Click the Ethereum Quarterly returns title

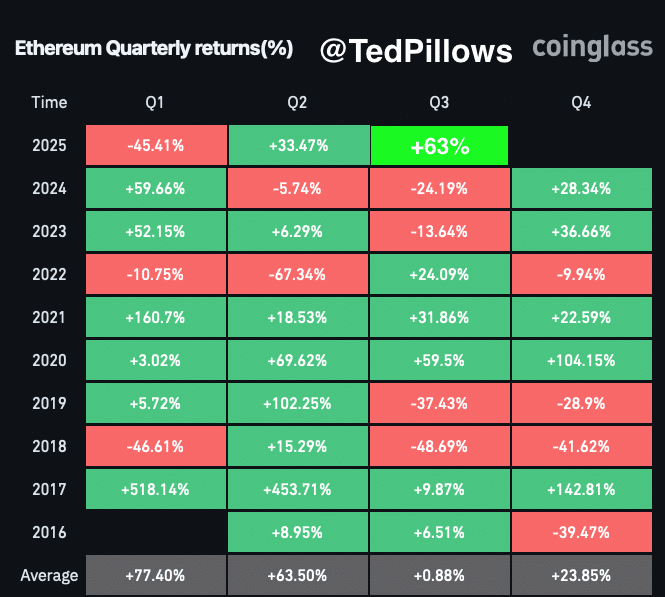coord(154,48)
